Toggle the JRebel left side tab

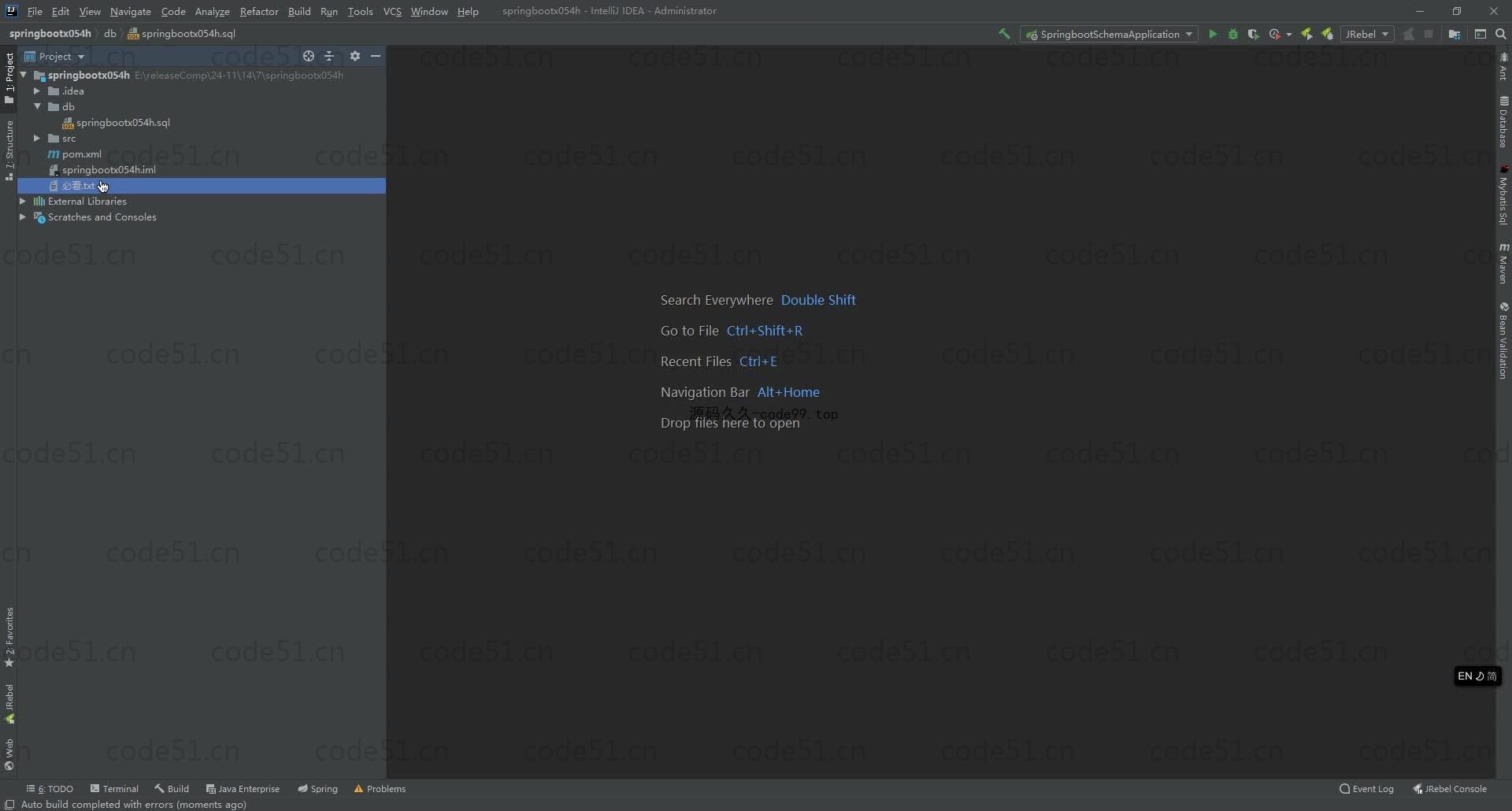pyautogui.click(x=9, y=703)
